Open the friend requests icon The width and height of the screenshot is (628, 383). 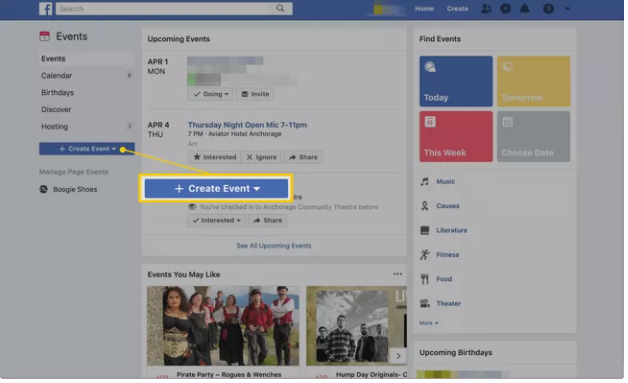[486, 8]
